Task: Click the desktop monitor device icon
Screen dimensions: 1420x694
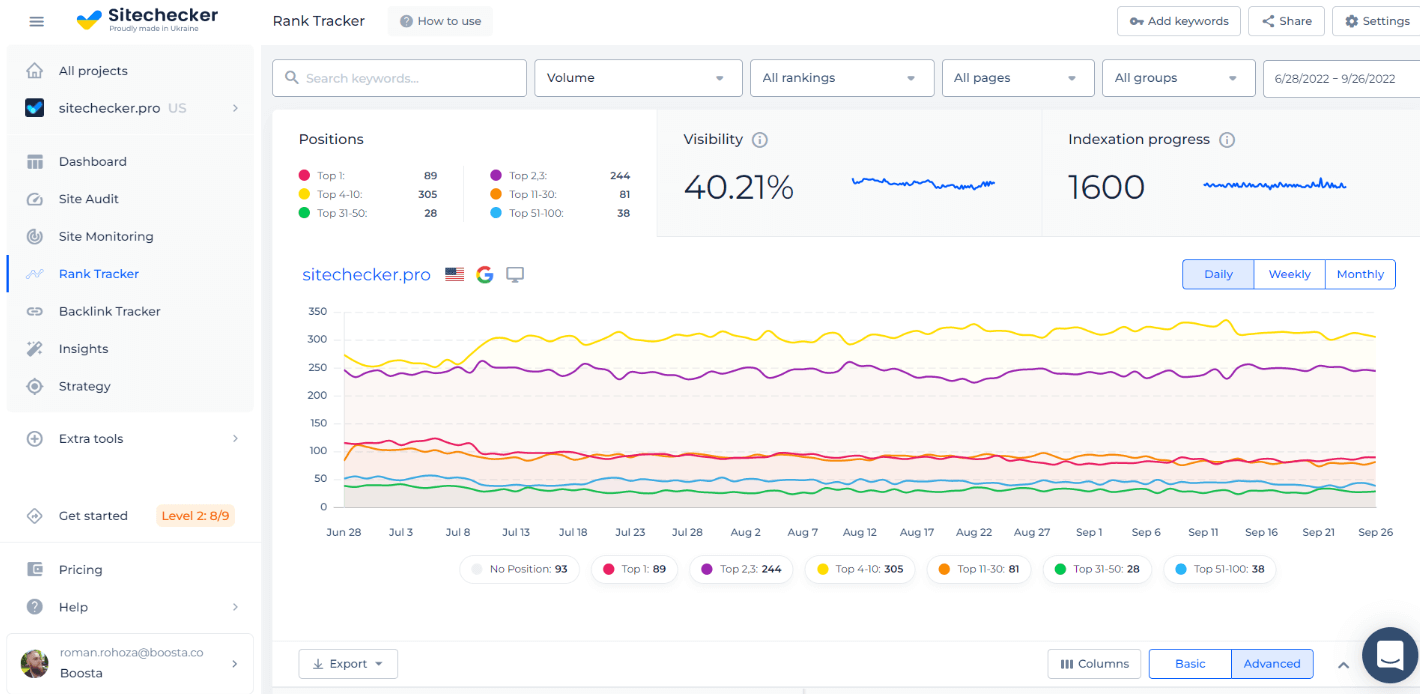Action: click(x=515, y=274)
